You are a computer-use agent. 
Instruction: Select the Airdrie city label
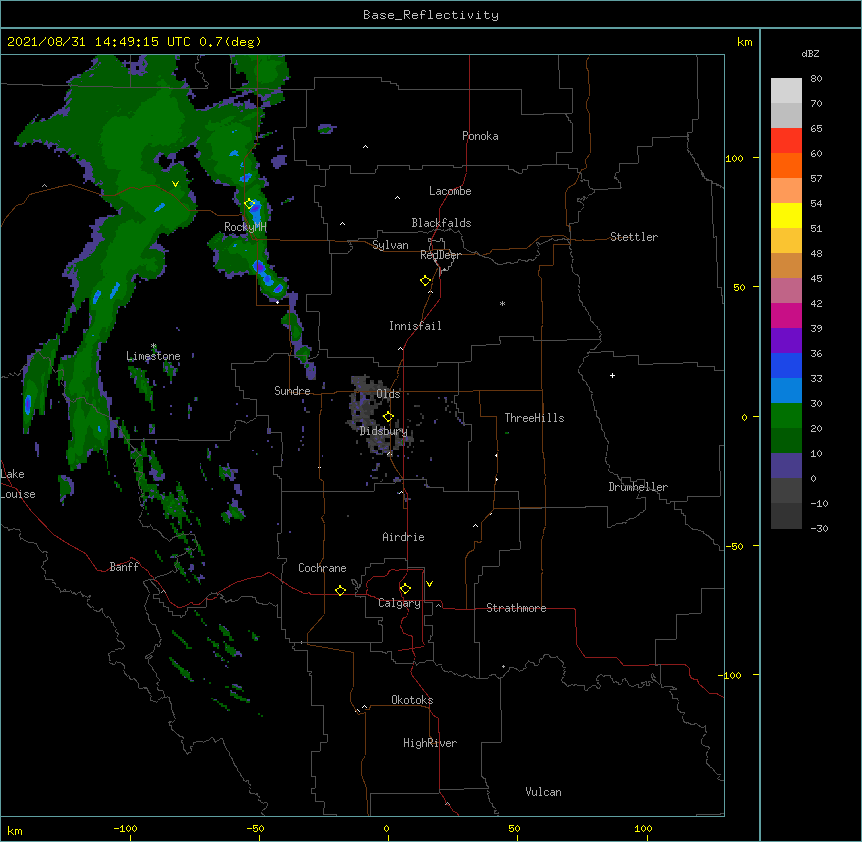point(403,537)
